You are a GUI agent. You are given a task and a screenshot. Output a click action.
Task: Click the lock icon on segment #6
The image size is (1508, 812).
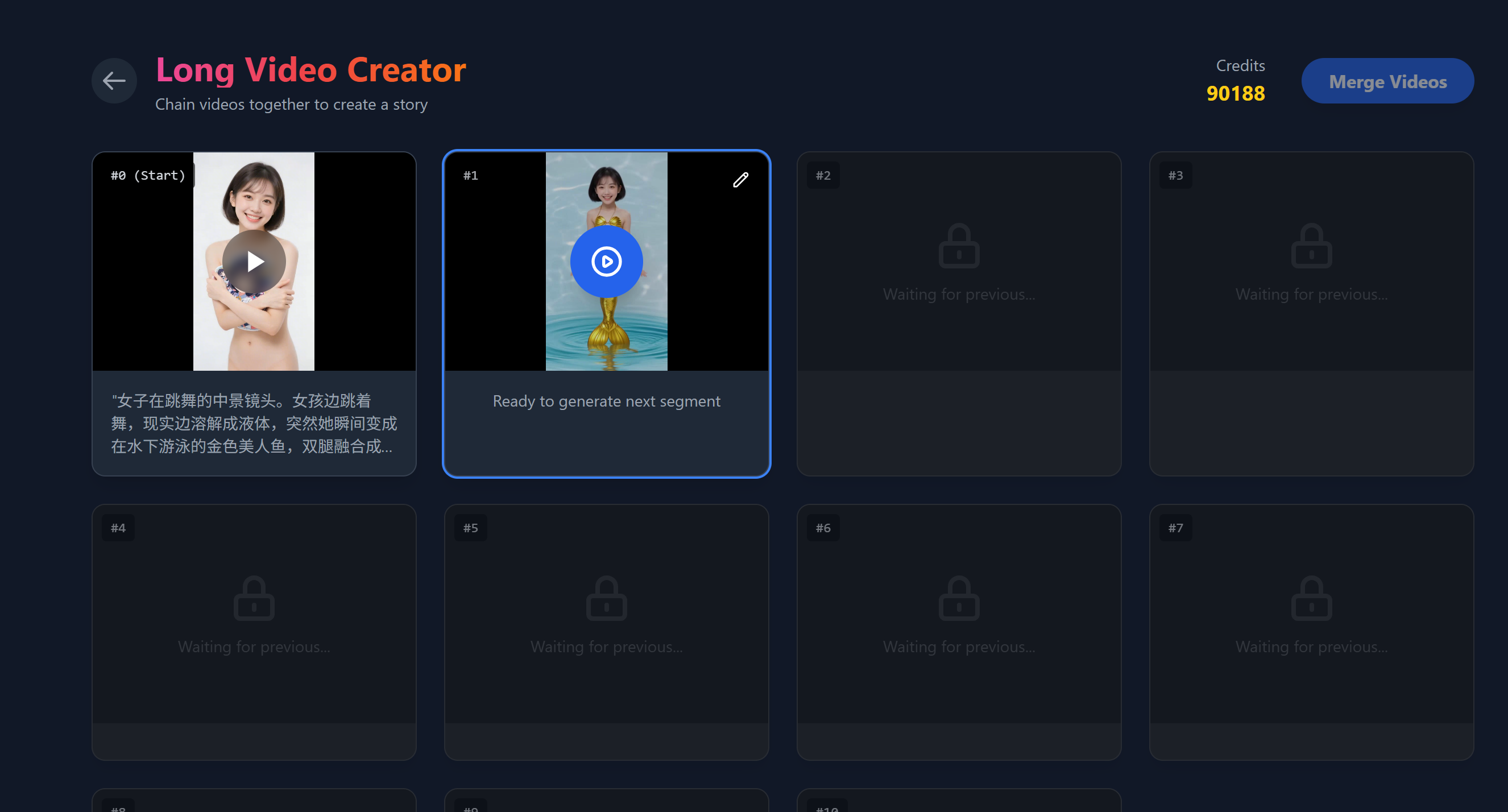coord(959,599)
